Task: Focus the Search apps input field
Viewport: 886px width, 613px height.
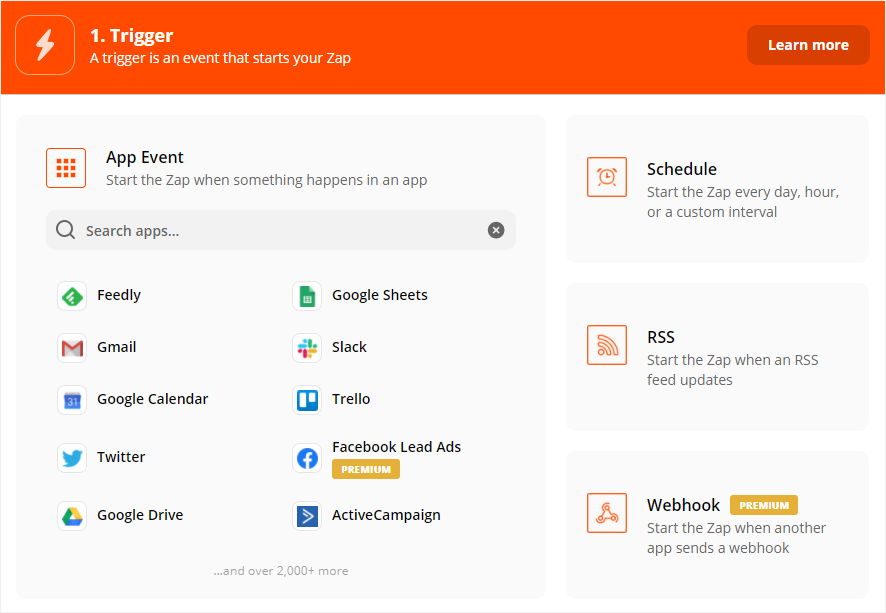Action: tap(281, 230)
